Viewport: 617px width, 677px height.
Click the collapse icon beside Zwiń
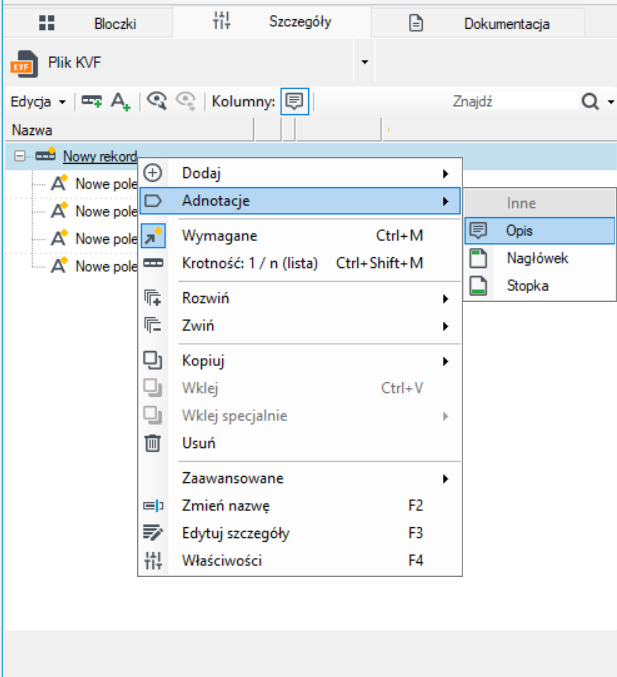point(152,325)
